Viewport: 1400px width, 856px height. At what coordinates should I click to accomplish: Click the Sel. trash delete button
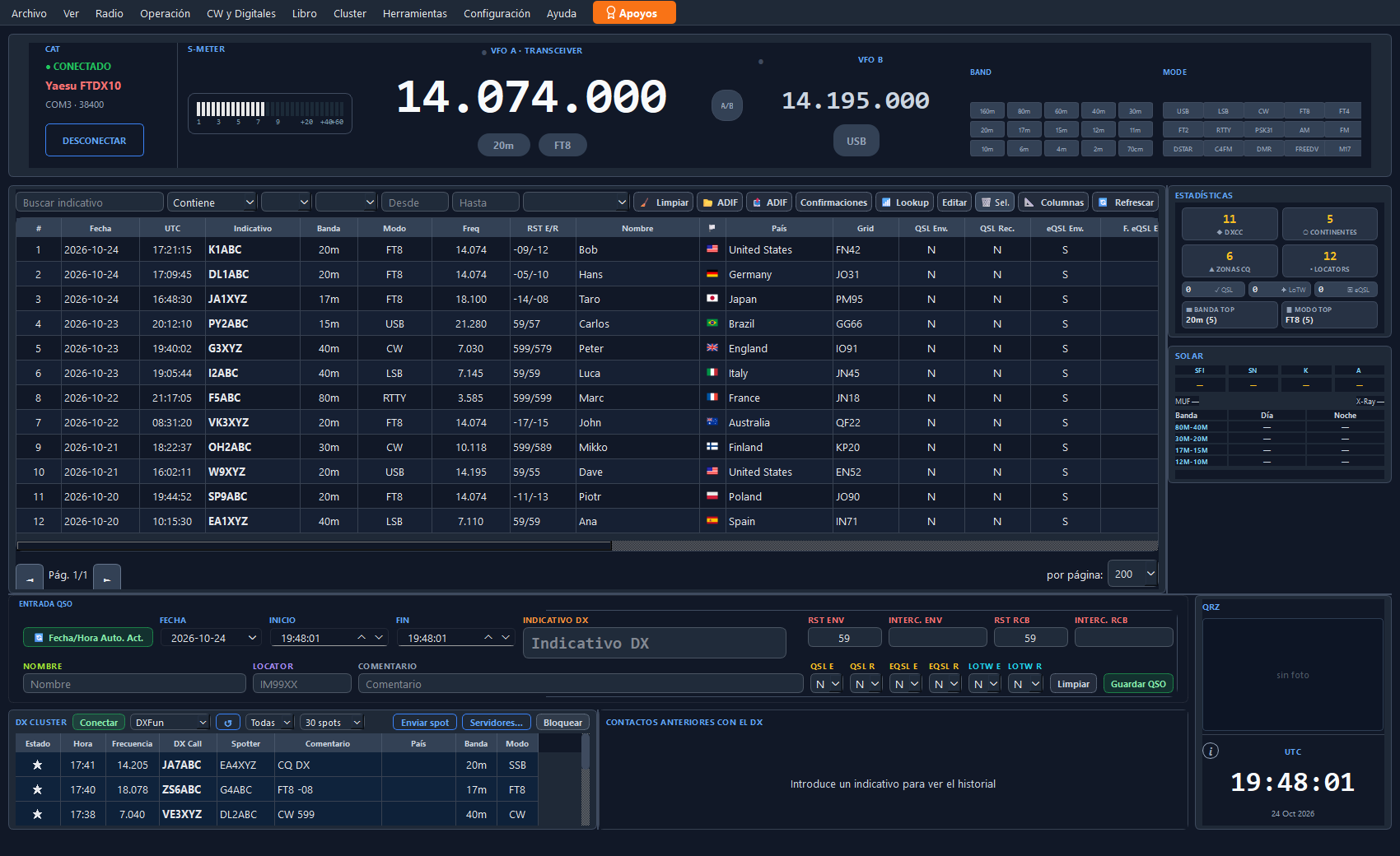tap(994, 202)
